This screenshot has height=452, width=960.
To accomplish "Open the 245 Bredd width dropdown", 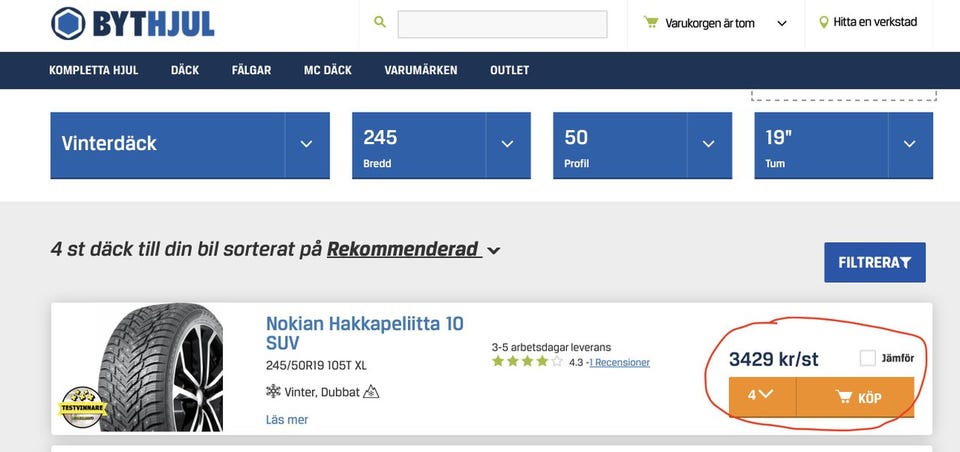I will 507,144.
